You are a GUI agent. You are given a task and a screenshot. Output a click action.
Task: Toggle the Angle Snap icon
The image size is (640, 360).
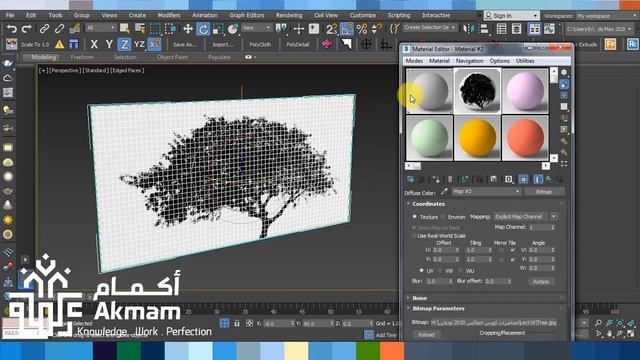point(347,29)
